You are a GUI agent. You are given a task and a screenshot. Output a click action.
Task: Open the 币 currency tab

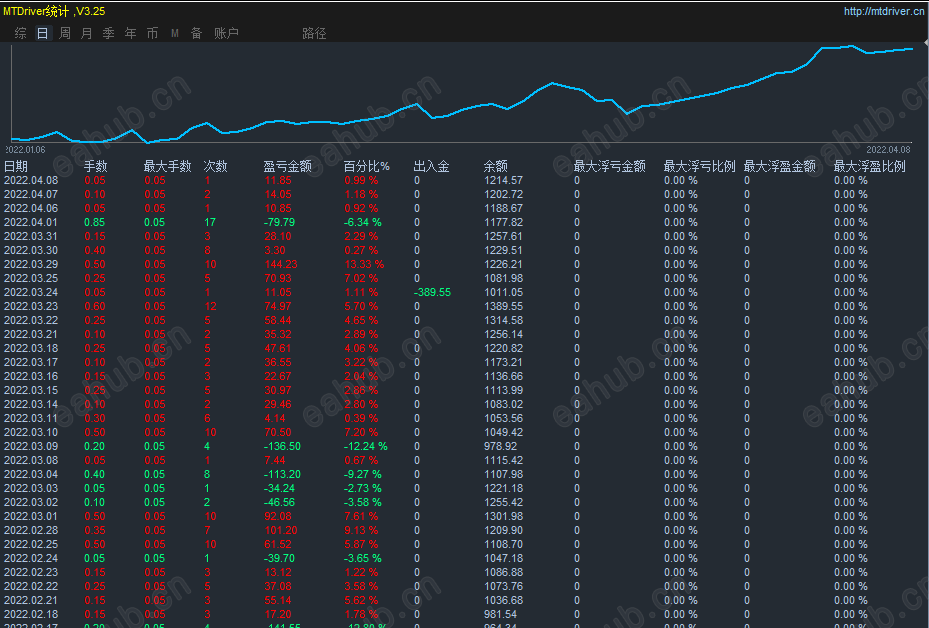click(152, 33)
